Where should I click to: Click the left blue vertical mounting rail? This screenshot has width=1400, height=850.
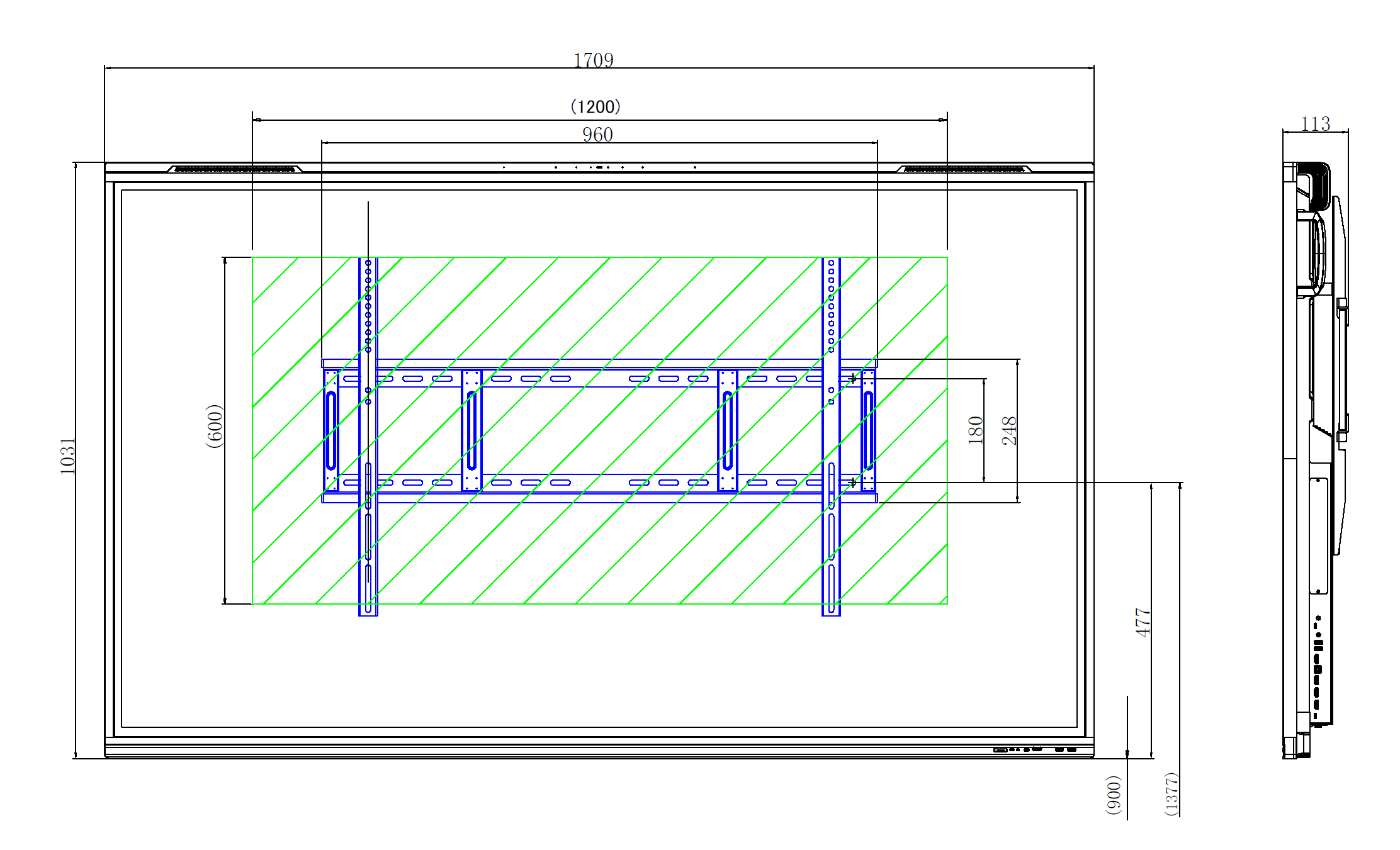(x=368, y=437)
